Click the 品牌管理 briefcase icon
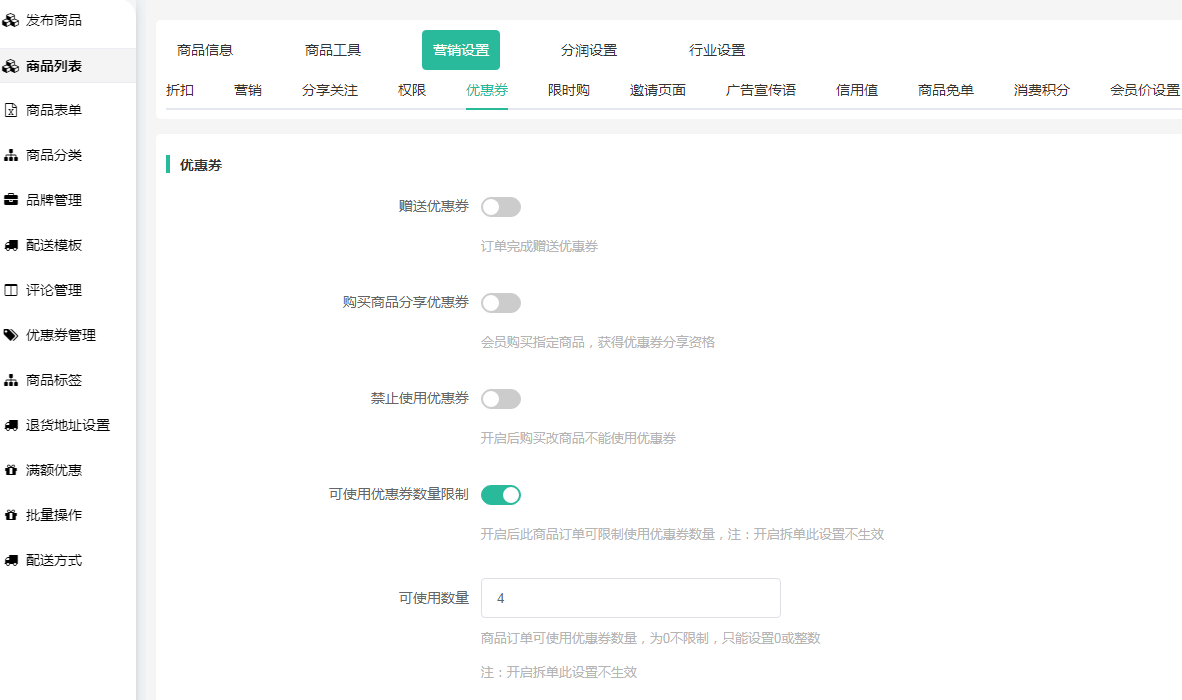 (11, 200)
